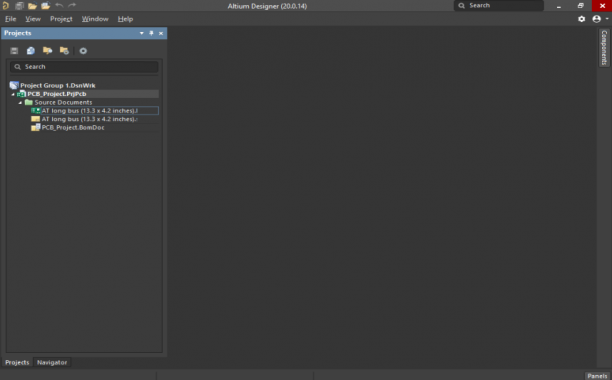Click the user account icon
This screenshot has height=380, width=612.
pos(596,19)
